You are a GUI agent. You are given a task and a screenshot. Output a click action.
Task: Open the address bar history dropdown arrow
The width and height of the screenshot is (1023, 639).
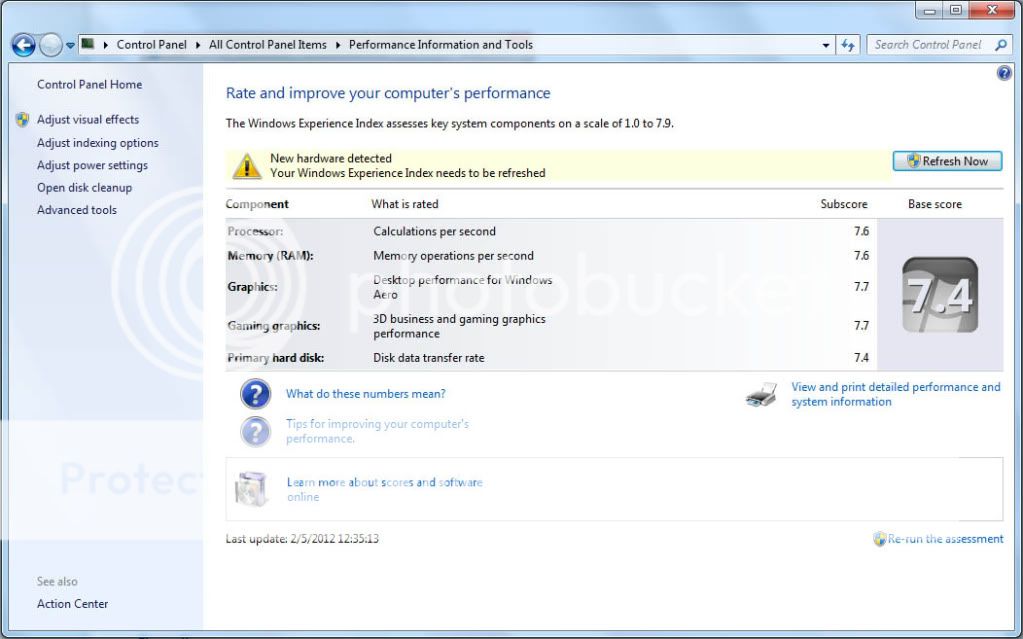point(824,44)
